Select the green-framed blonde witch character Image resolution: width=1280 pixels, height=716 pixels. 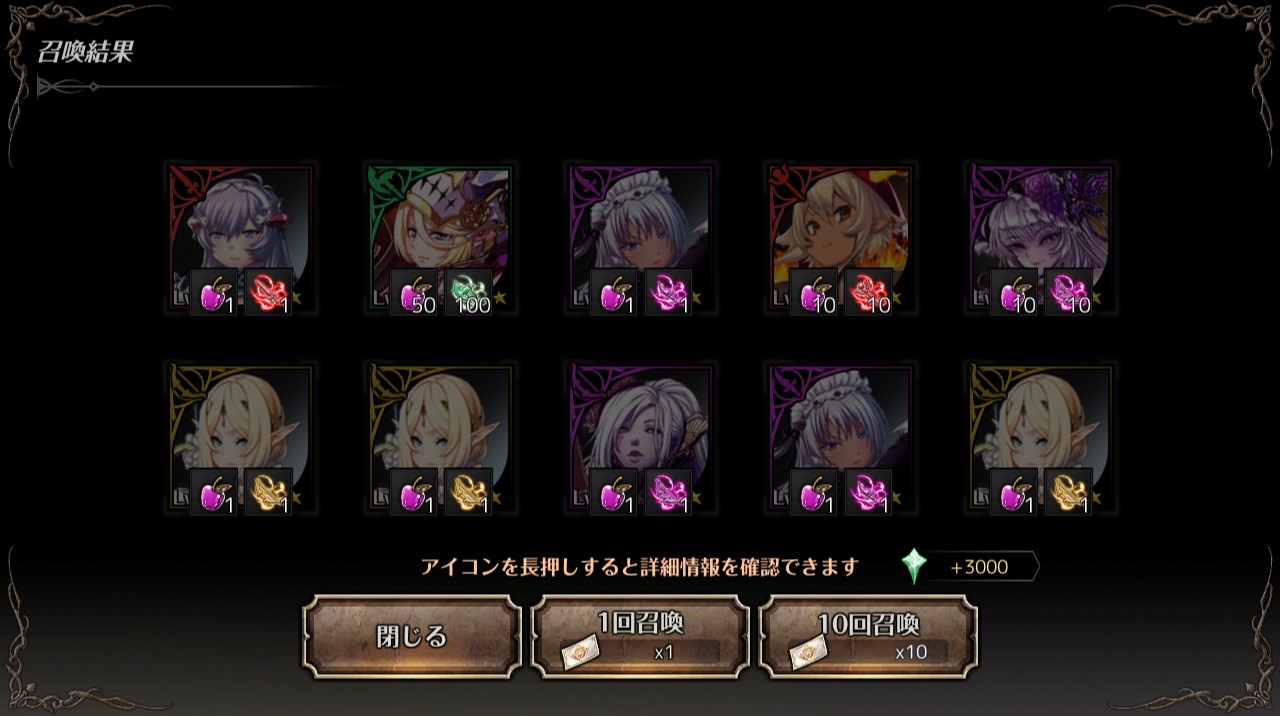441,239
